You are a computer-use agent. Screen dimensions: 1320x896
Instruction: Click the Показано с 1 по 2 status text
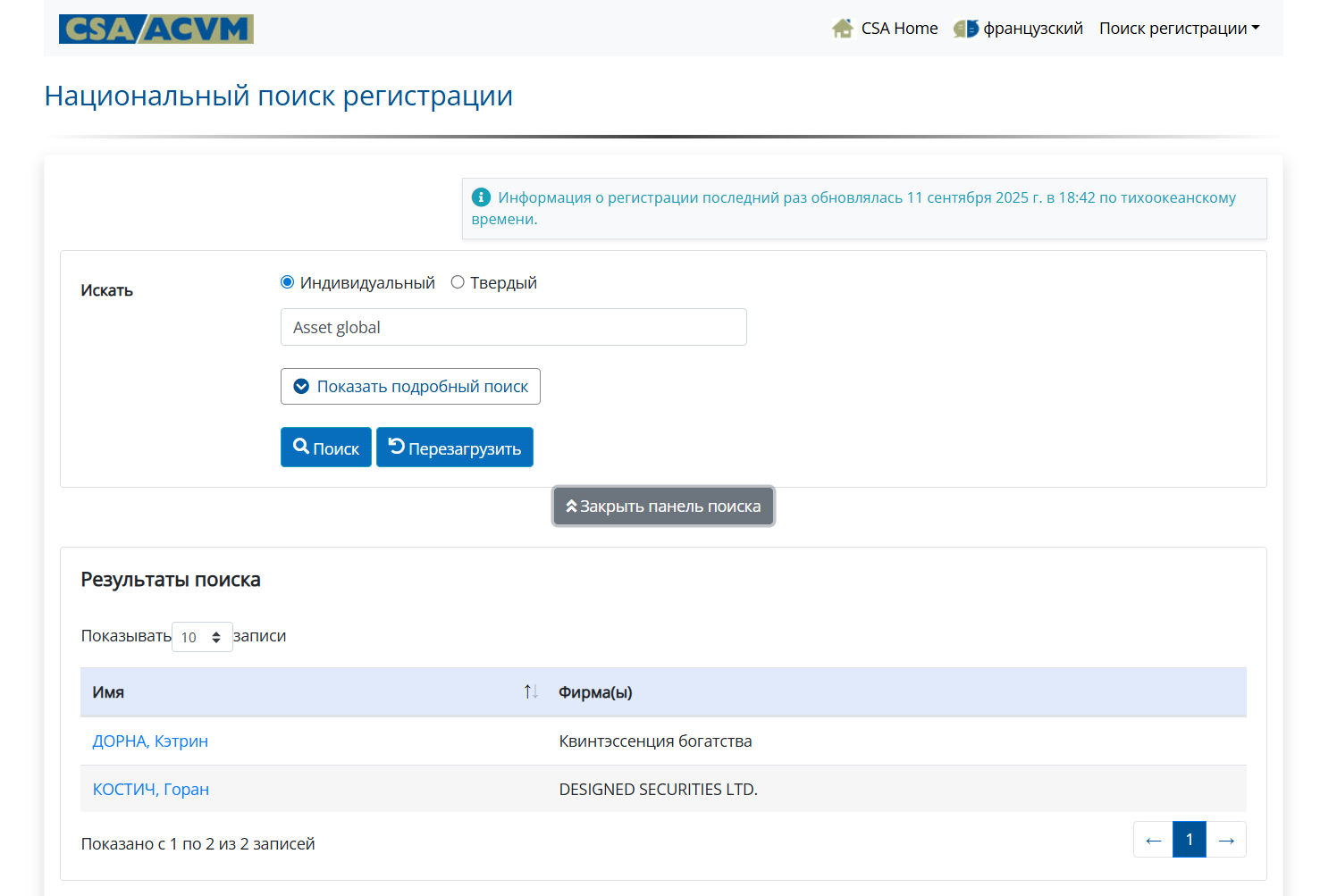click(198, 844)
